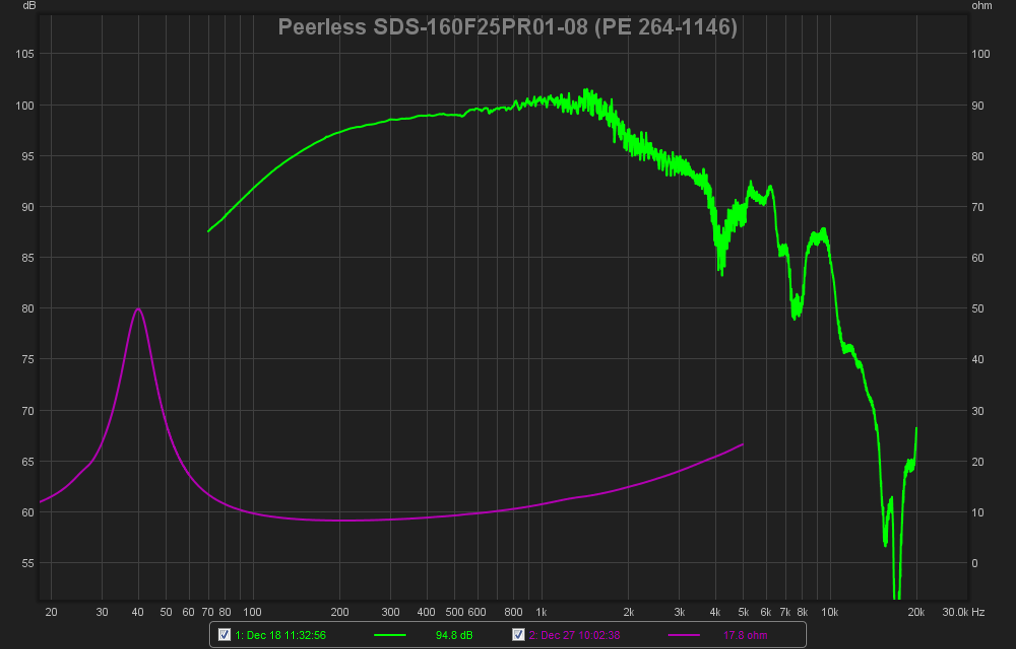Click the '55' dB axis label
1016x649 pixels.
27,564
